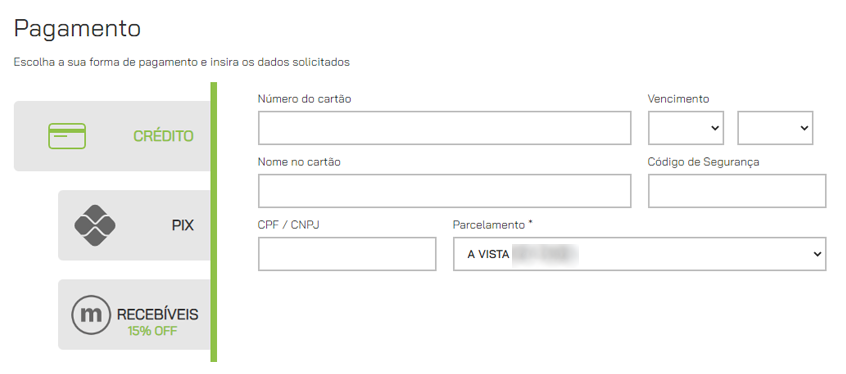Focus the Código de Segurança field
Viewport: 846px width, 374px height.
737,191
